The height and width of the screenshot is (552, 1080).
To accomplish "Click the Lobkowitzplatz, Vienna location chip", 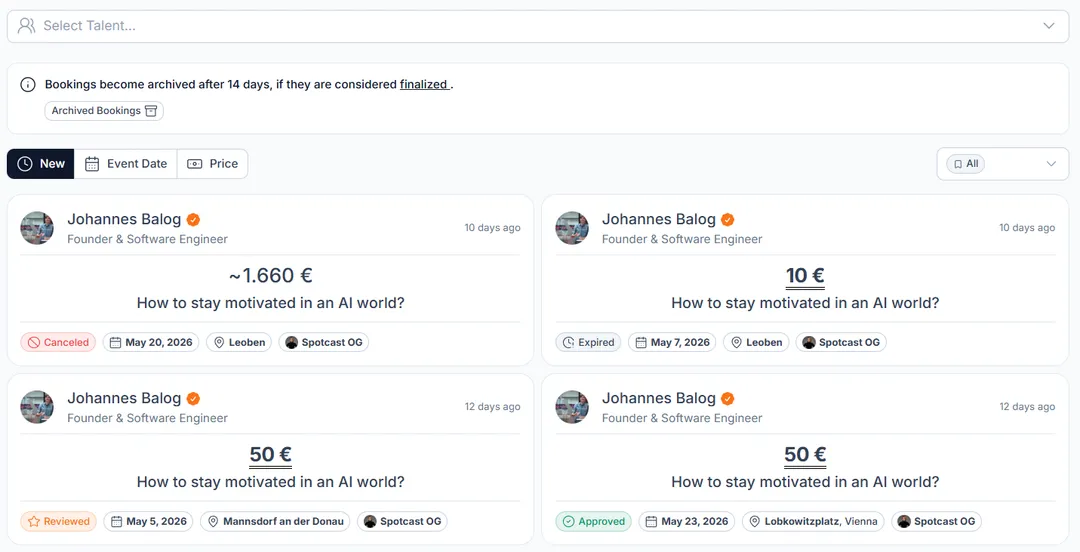I will pos(813,522).
